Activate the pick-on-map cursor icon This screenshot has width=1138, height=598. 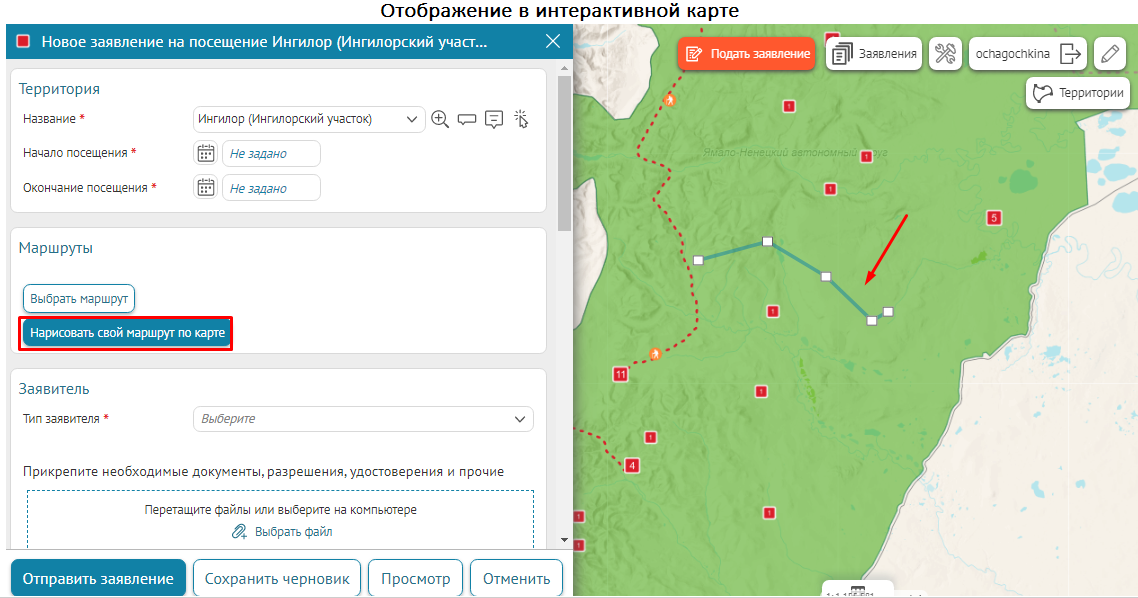pos(520,119)
